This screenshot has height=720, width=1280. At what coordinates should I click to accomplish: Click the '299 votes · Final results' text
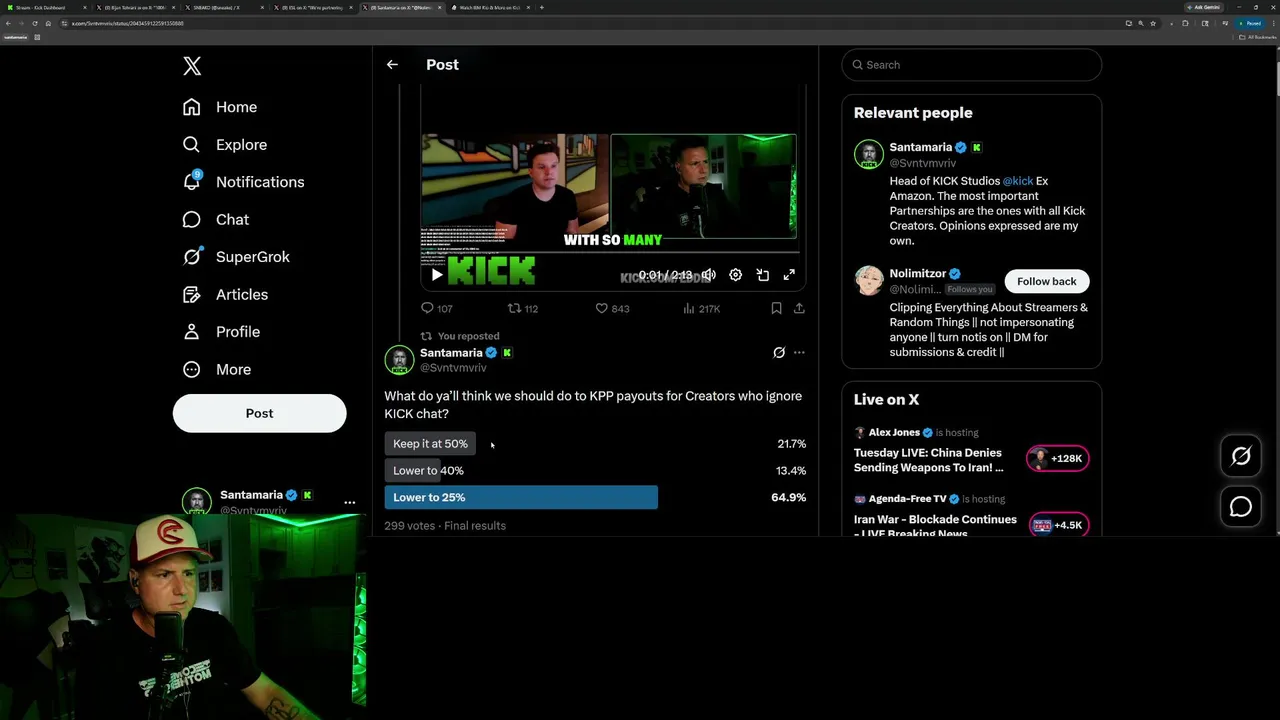[x=445, y=525]
